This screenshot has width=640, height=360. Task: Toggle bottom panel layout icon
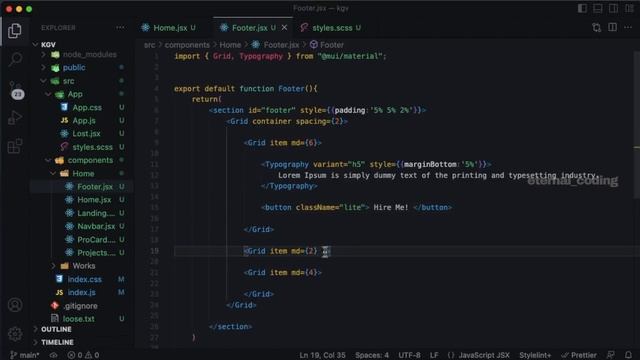click(x=598, y=9)
